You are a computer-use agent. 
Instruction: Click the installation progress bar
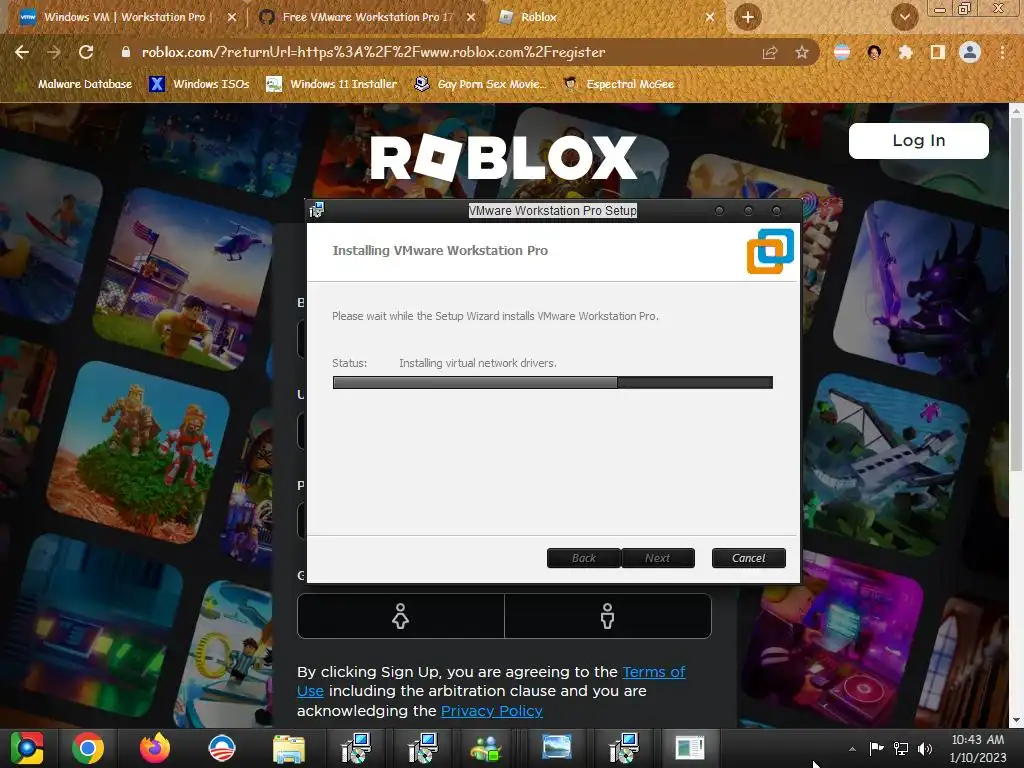552,383
